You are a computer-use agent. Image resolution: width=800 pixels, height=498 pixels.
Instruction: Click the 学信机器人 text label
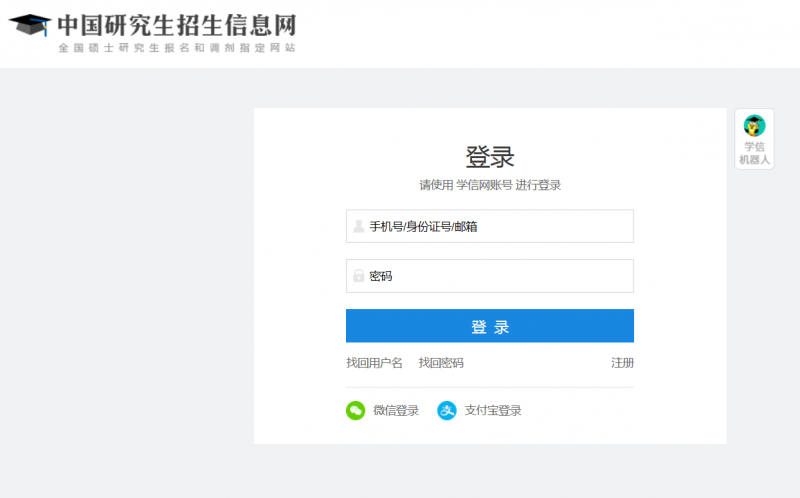[754, 153]
